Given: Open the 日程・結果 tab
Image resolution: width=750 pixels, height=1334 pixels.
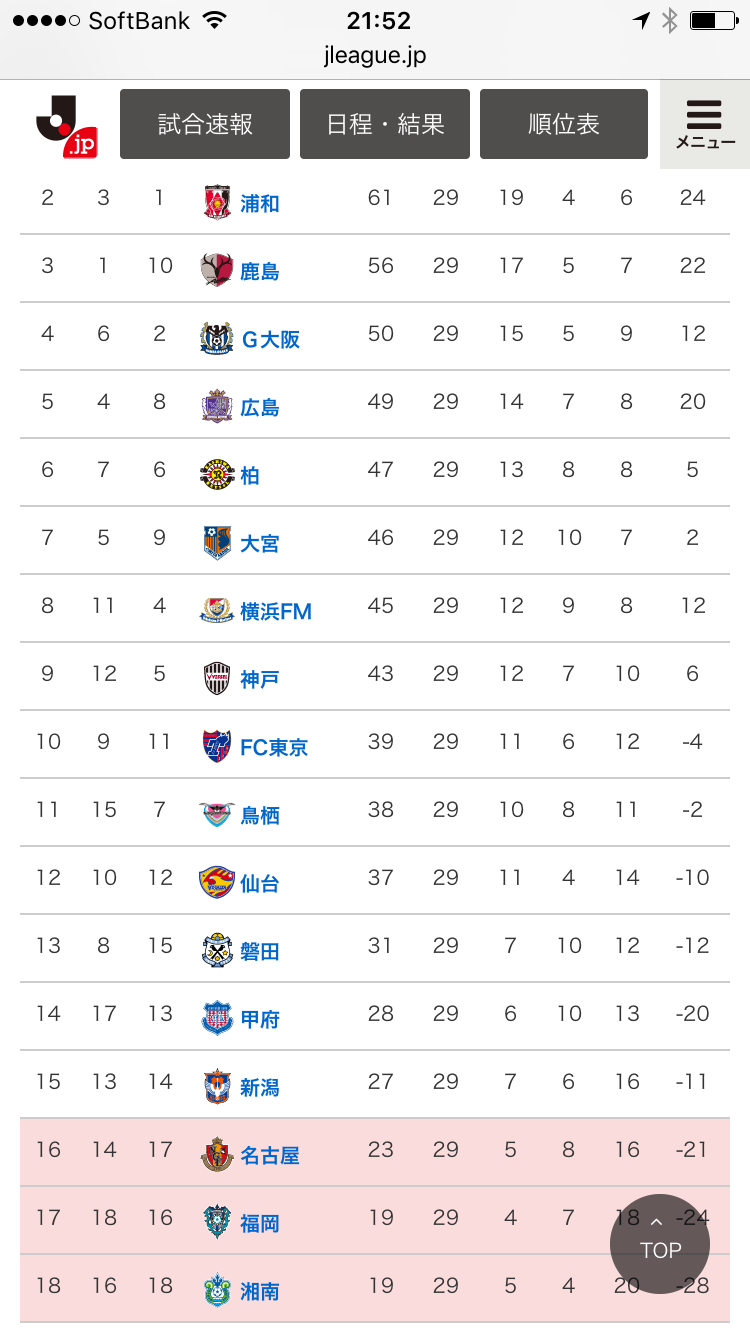Looking at the screenshot, I should click(x=385, y=124).
